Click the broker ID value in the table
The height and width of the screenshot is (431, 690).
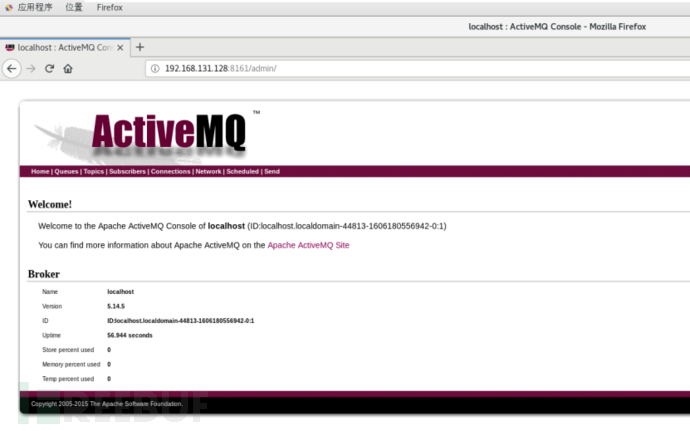181,321
